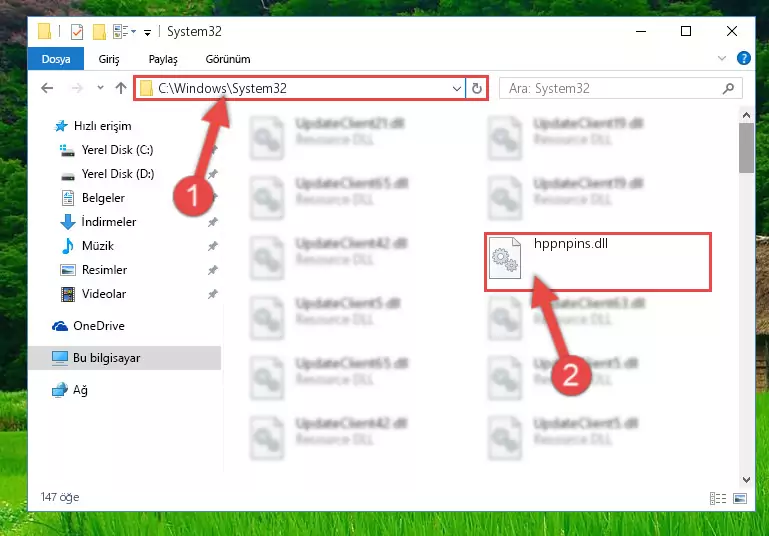The image size is (769, 536).
Task: Switch to details view in status bar
Action: click(718, 499)
